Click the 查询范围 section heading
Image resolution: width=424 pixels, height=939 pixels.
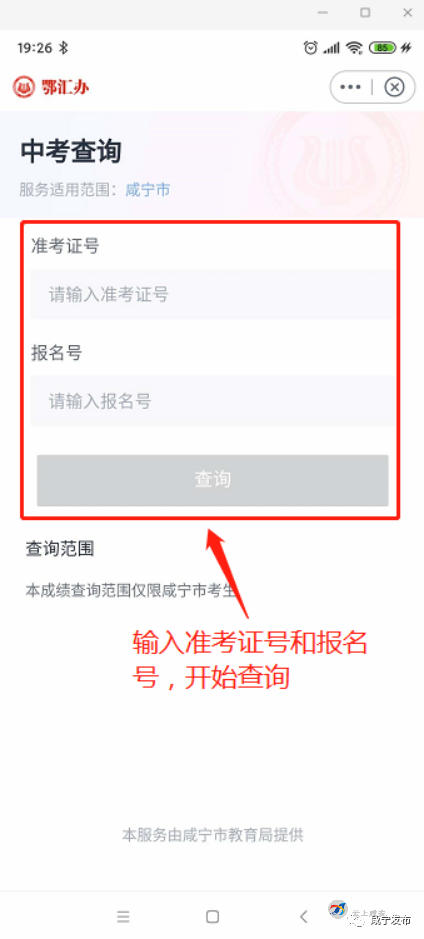pos(60,549)
